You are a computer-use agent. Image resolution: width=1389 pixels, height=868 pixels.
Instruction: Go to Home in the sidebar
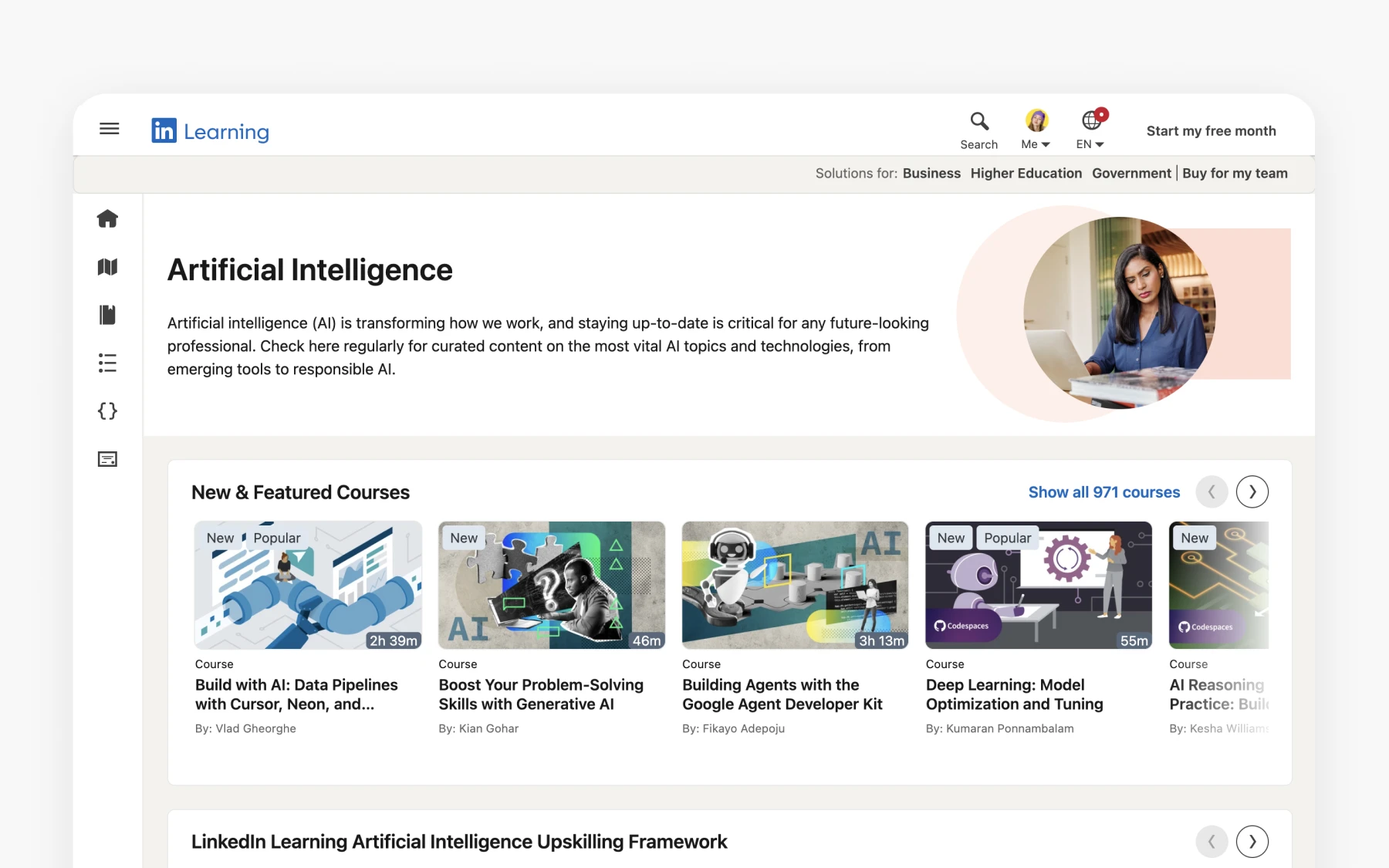[x=107, y=219]
